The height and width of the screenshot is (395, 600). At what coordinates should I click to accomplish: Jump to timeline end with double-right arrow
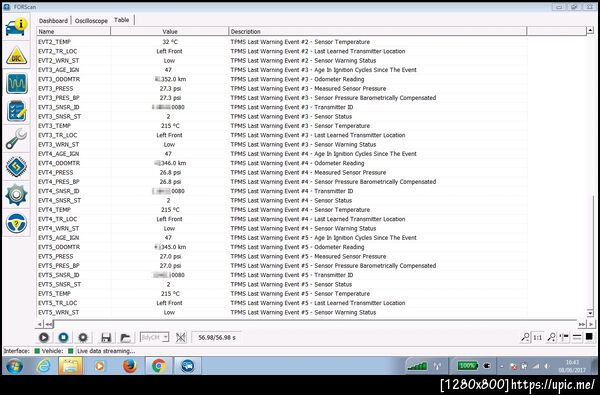[x=582, y=324]
